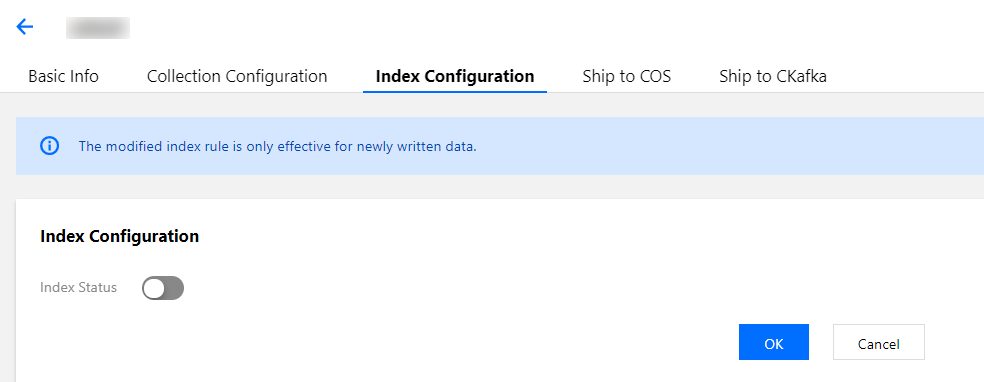
Task: Click the blurred topic name in the header
Action: click(x=98, y=28)
